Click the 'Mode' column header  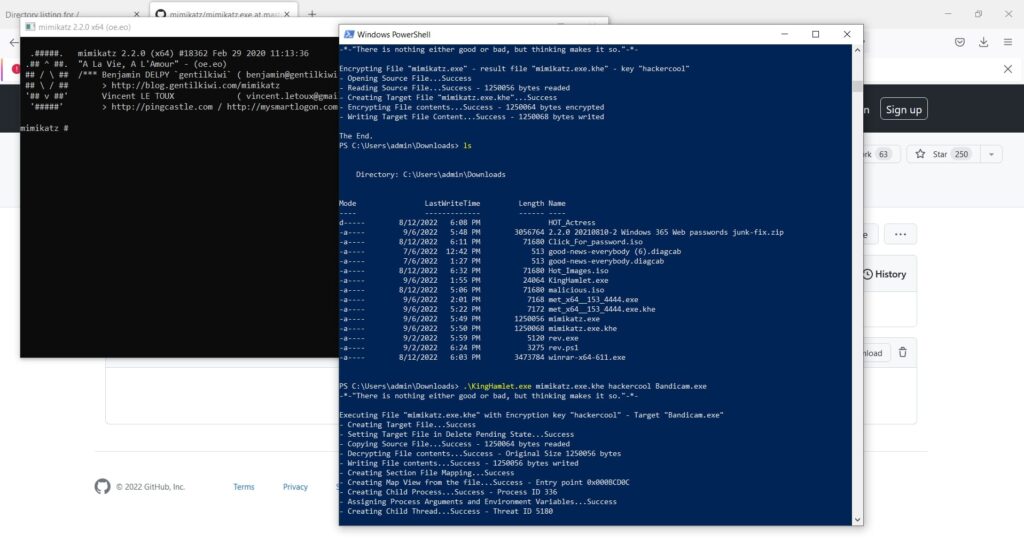tap(347, 203)
